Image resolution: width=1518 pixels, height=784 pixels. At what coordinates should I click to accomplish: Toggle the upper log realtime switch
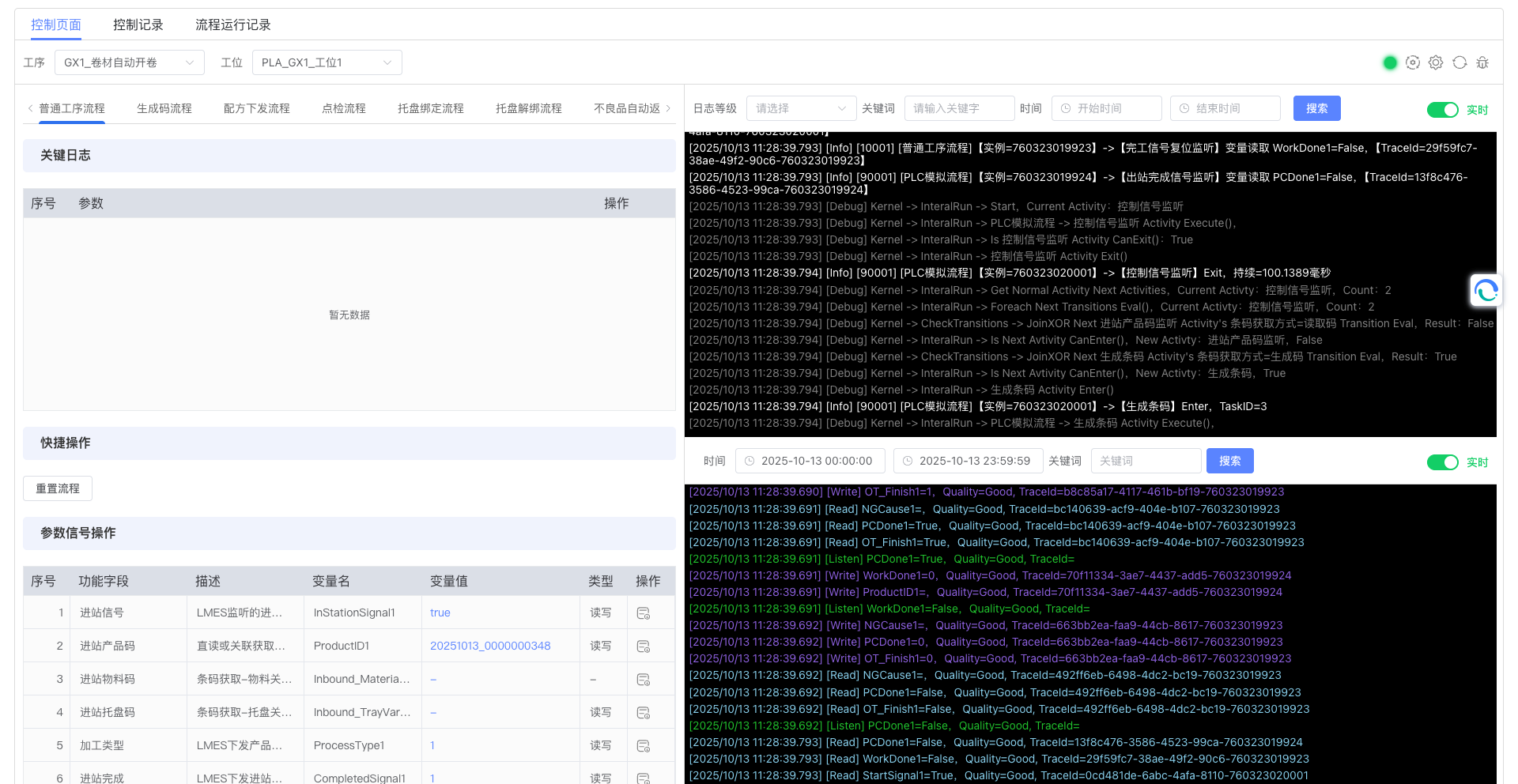pyautogui.click(x=1442, y=110)
